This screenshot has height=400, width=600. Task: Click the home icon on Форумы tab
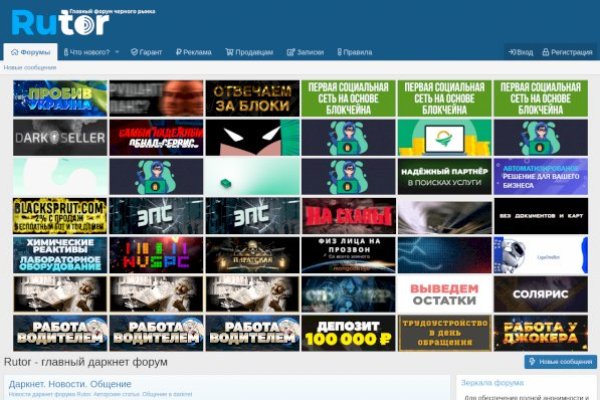[x=14, y=52]
